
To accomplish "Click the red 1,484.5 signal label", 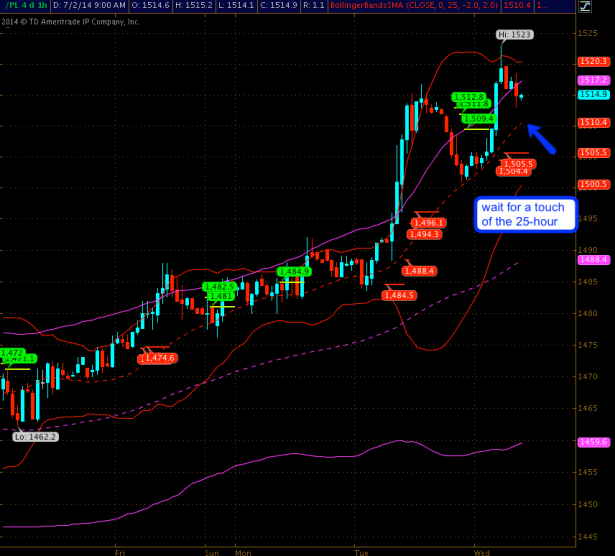I will 398,295.
